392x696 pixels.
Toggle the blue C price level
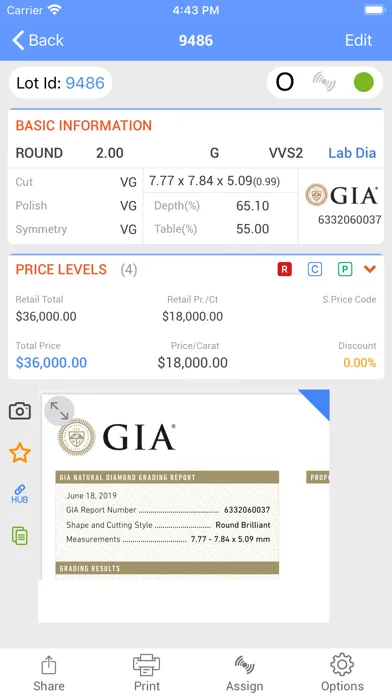[315, 269]
